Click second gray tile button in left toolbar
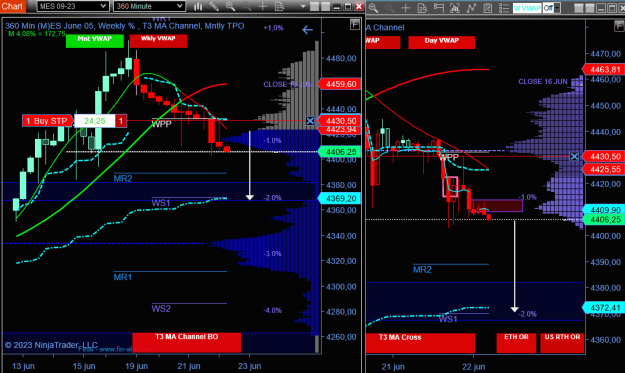Image resolution: width=625 pixels, height=373 pixels. click(325, 6)
